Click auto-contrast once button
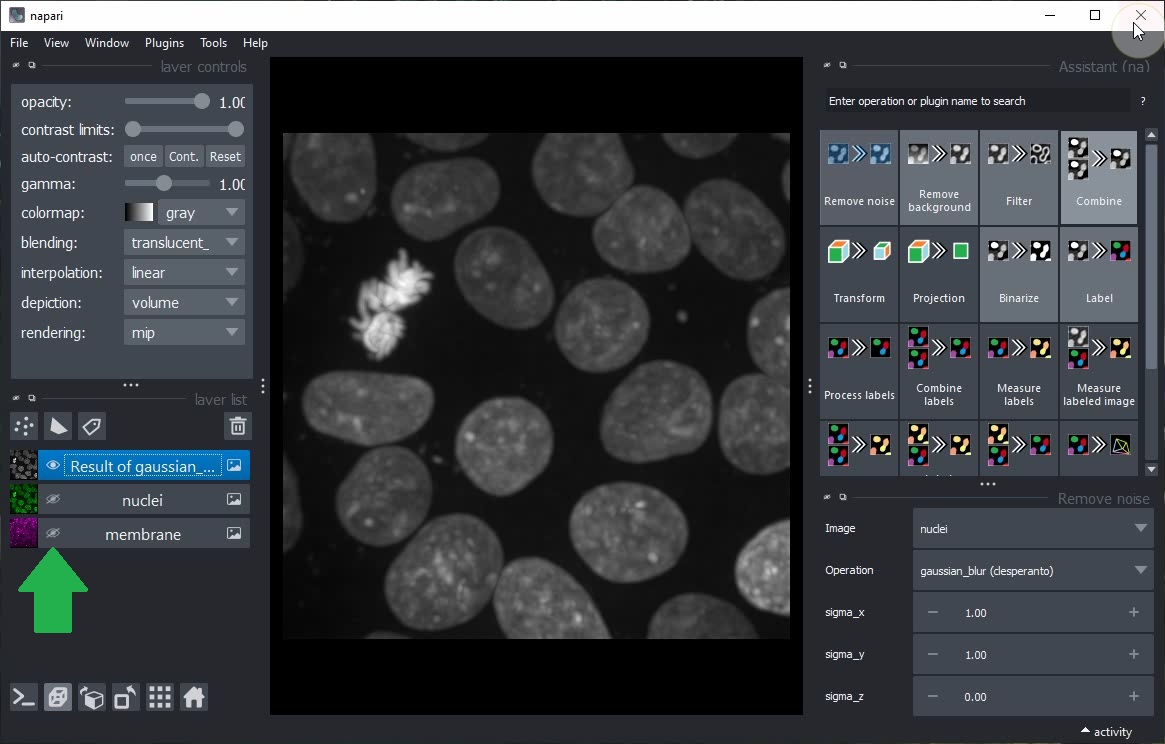This screenshot has height=744, width=1165. [143, 157]
